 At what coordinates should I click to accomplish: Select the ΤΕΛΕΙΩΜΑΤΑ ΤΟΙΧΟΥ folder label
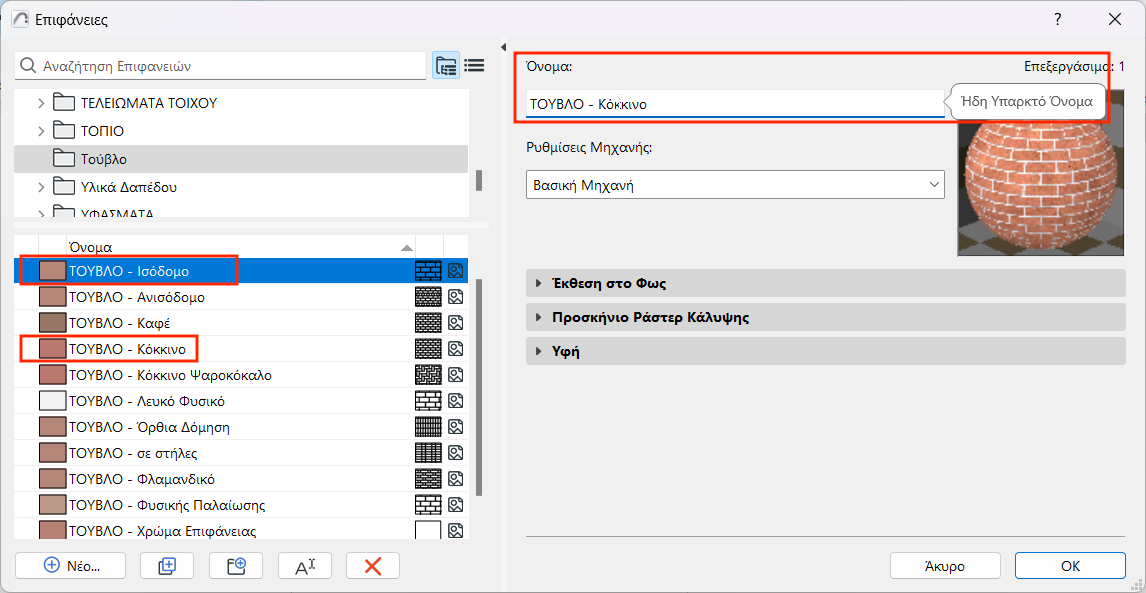tap(149, 103)
